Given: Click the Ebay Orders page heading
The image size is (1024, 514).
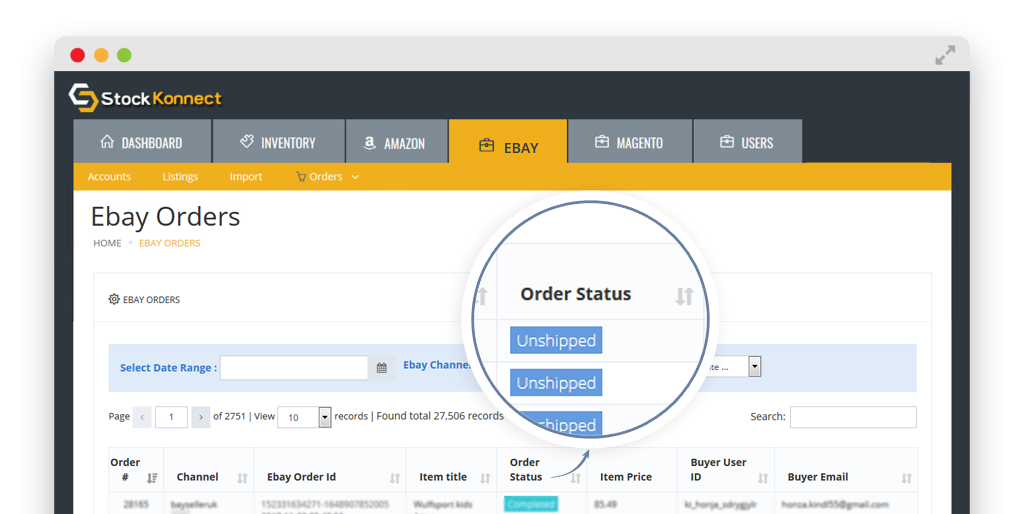Looking at the screenshot, I should 165,216.
